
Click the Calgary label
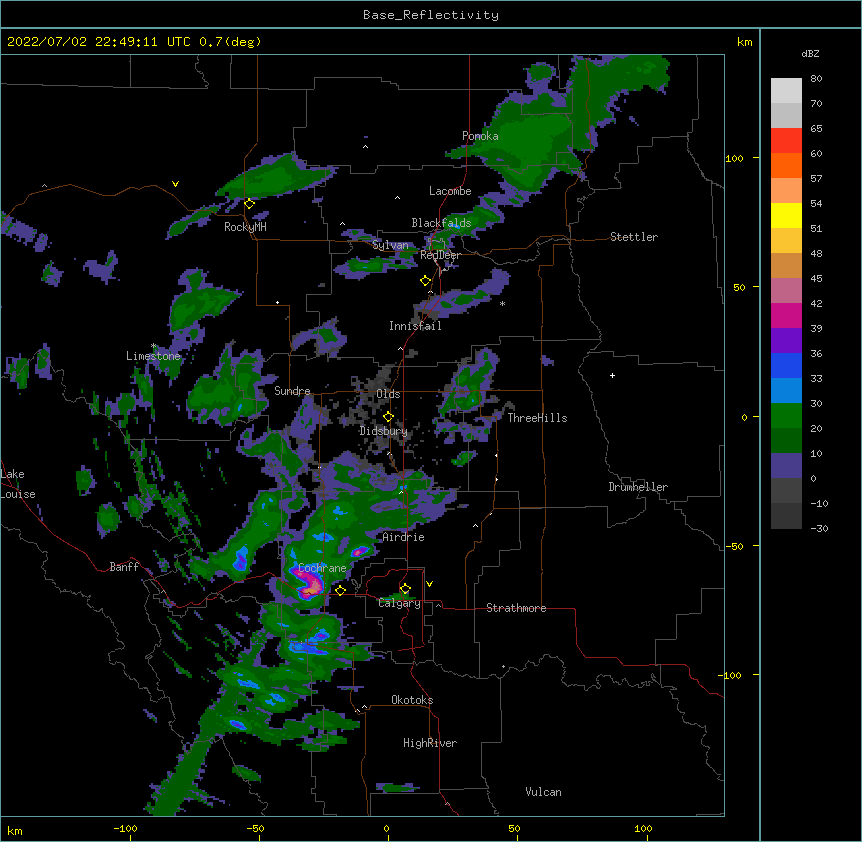(x=400, y=603)
